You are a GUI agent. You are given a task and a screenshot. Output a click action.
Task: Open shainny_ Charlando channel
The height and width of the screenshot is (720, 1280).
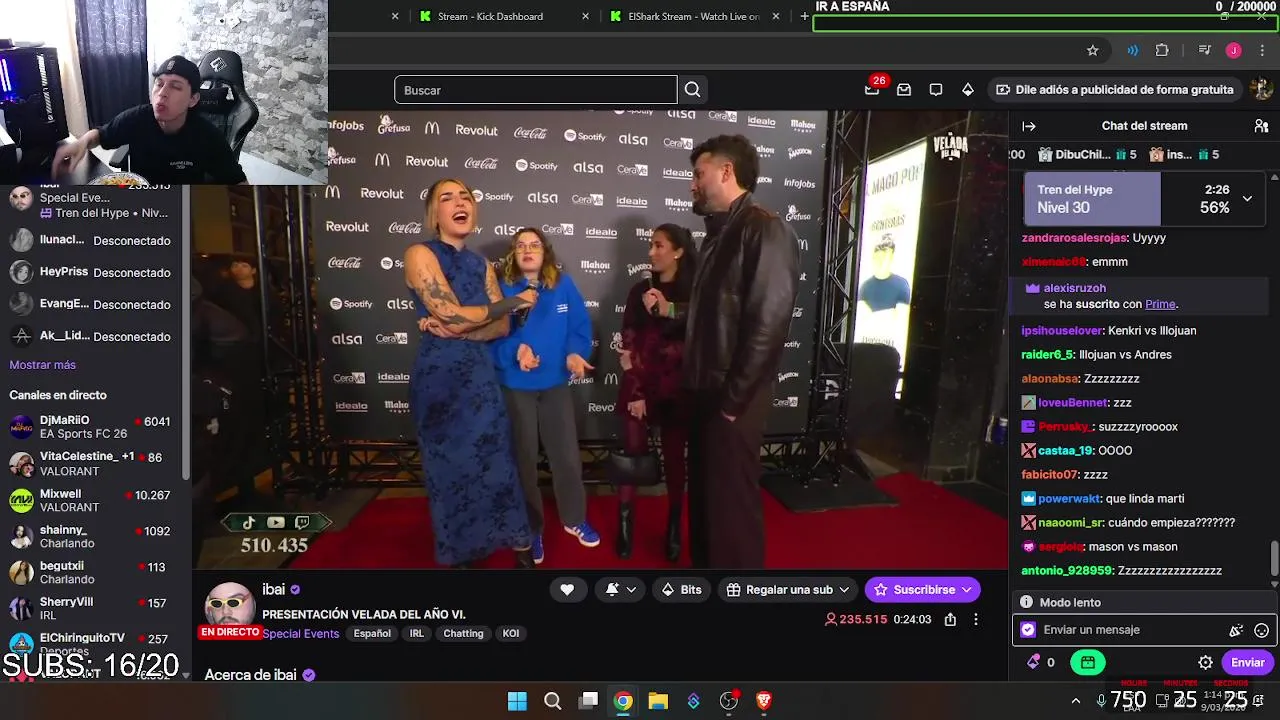(x=91, y=537)
